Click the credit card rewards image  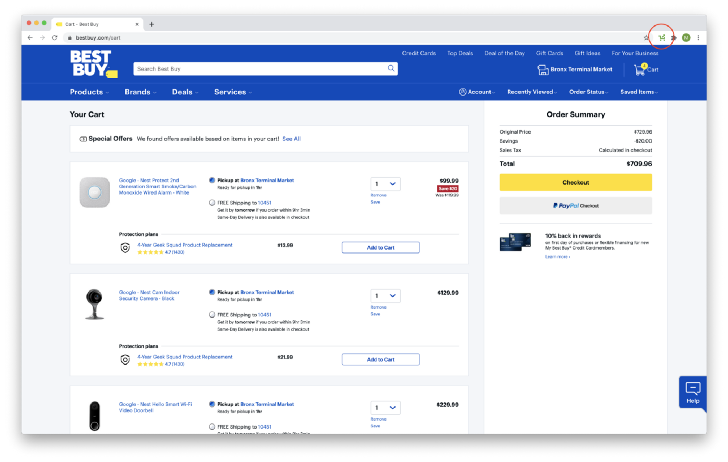[515, 242]
